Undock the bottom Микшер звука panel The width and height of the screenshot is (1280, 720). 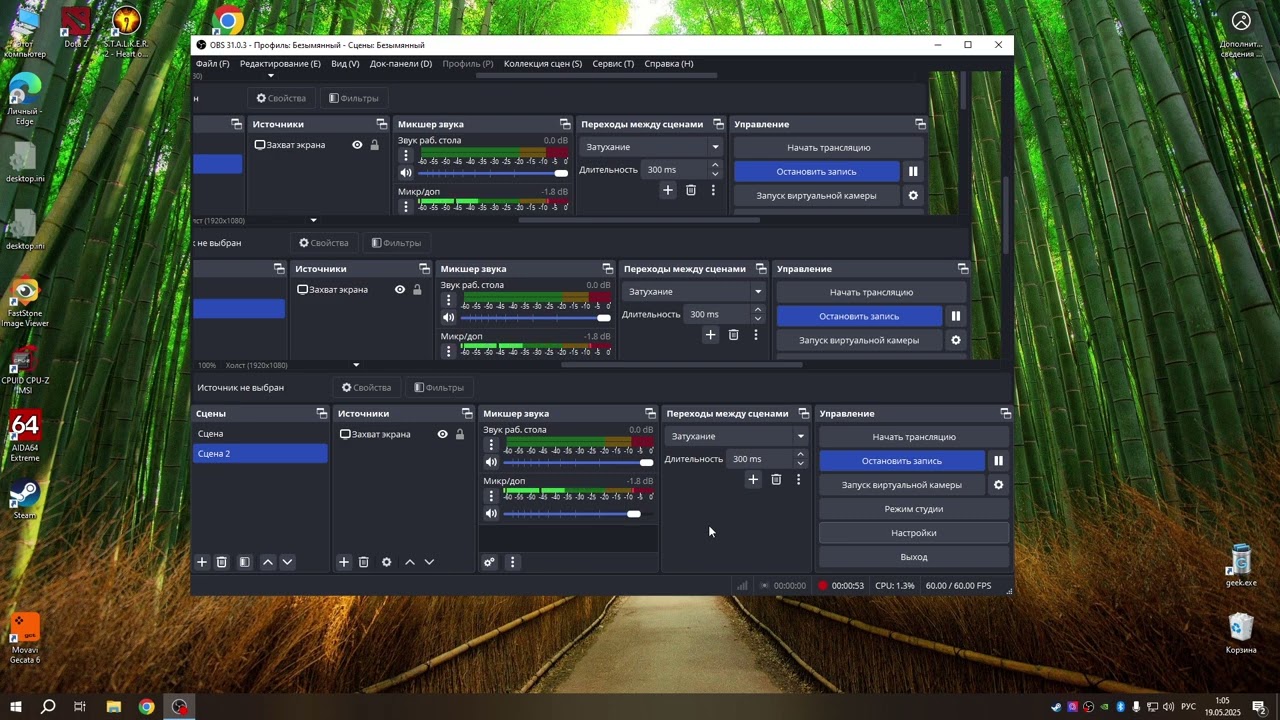(650, 413)
